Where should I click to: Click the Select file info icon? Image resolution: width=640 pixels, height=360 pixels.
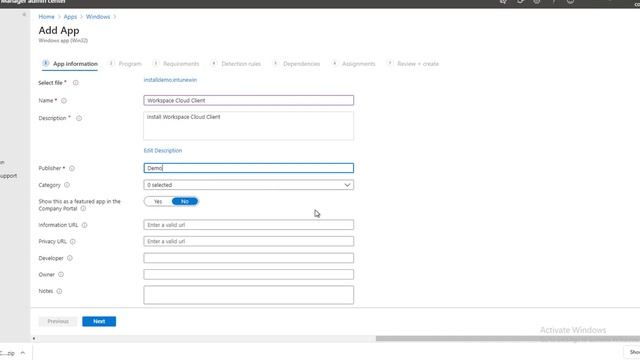click(76, 83)
